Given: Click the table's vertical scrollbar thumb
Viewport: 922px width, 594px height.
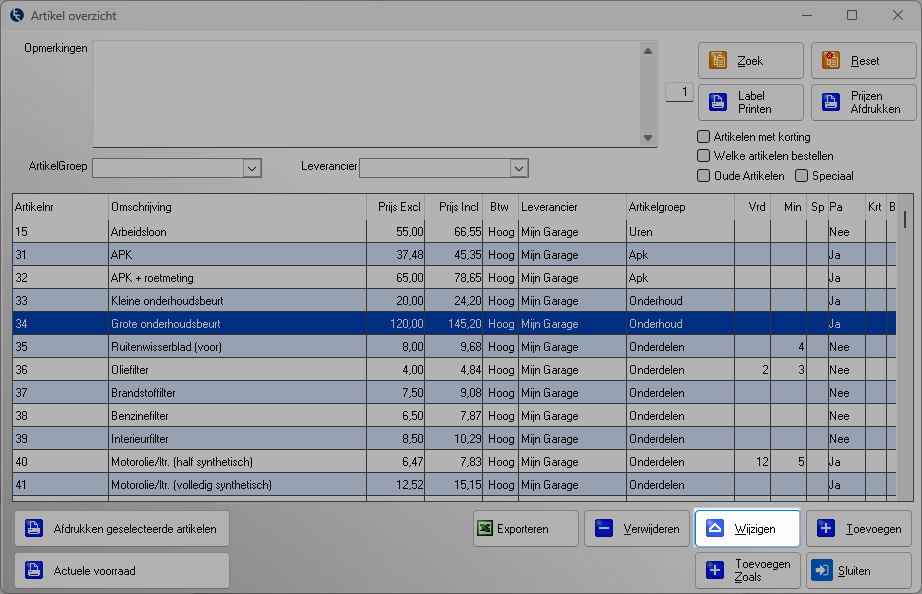Looking at the screenshot, I should pos(905,219).
